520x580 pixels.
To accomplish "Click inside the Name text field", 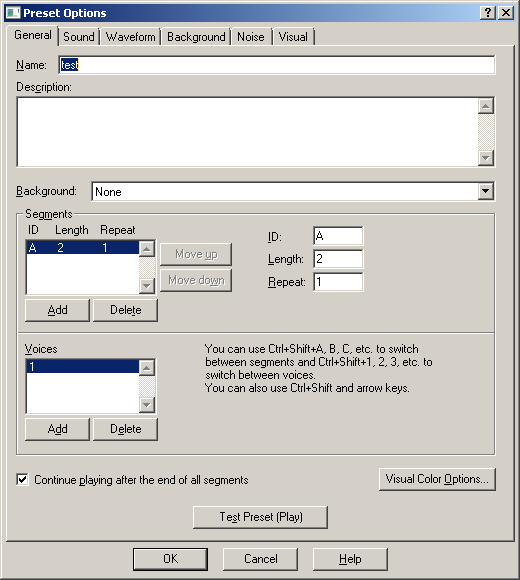I will click(277, 65).
